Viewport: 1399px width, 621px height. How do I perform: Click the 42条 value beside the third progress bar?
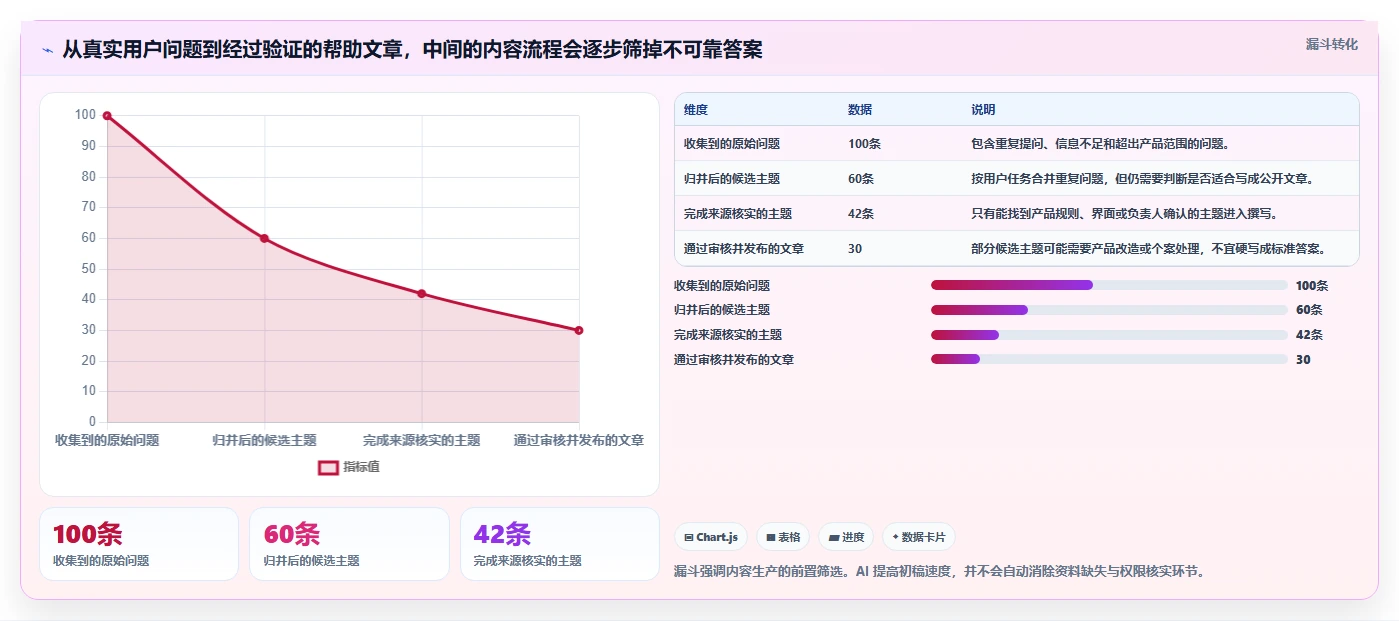coord(1309,335)
